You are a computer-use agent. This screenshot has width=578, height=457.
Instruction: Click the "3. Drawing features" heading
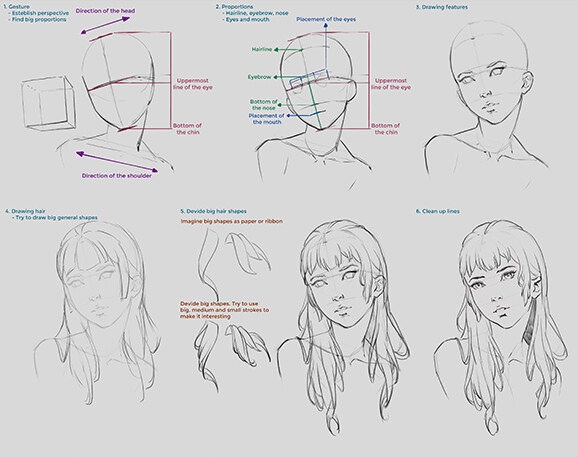(x=442, y=7)
